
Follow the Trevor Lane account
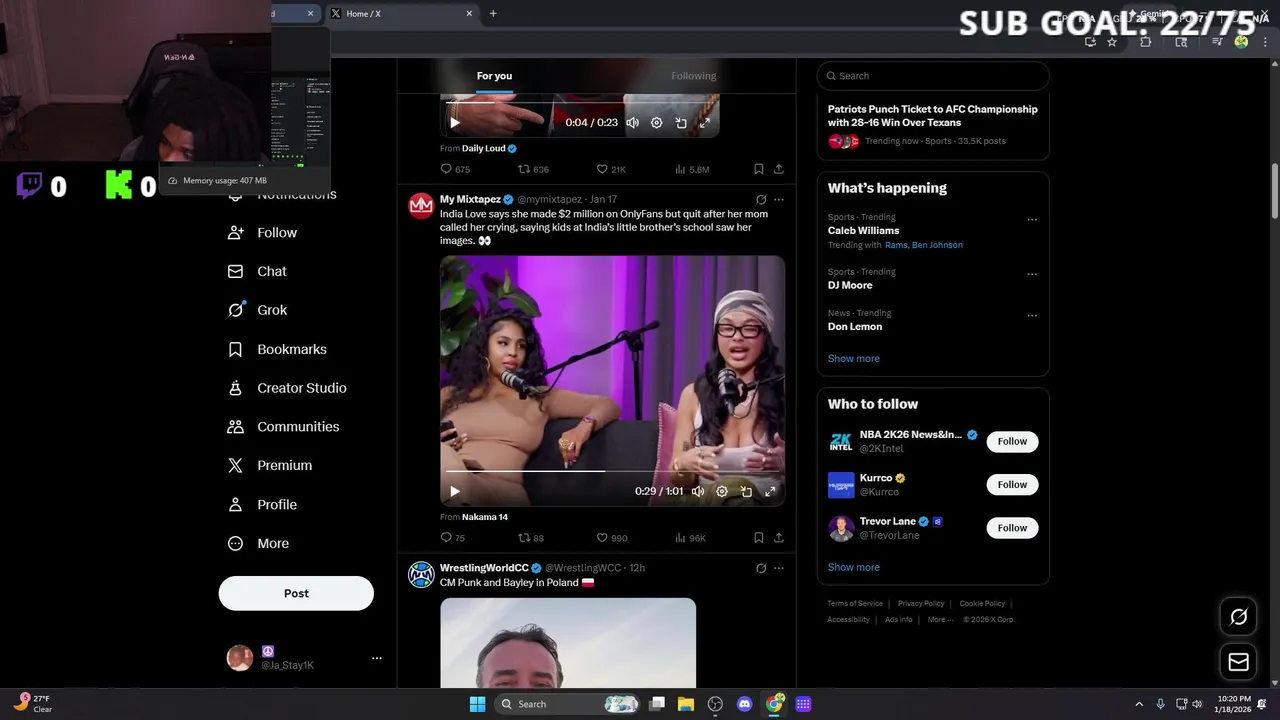tap(1012, 528)
